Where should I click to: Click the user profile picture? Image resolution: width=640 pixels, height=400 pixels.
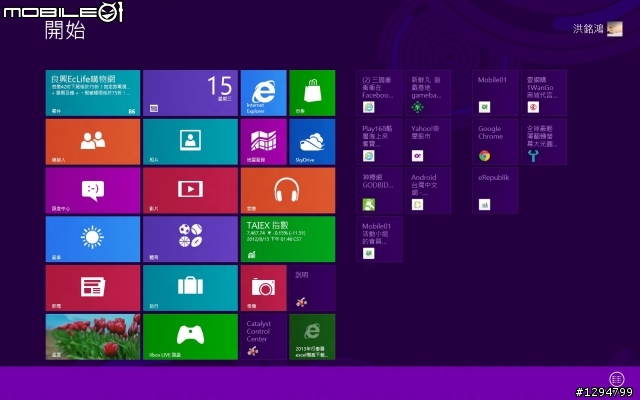pos(615,29)
